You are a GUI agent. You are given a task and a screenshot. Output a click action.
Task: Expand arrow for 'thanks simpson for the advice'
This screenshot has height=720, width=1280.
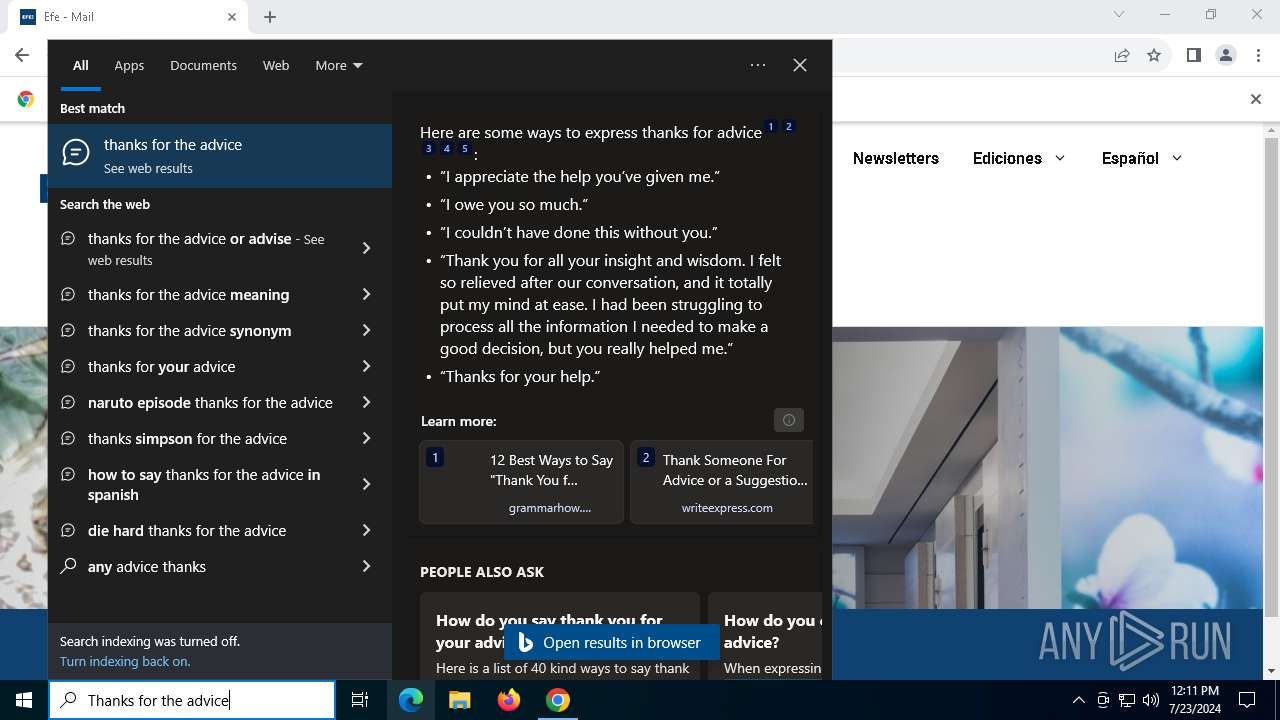366,438
